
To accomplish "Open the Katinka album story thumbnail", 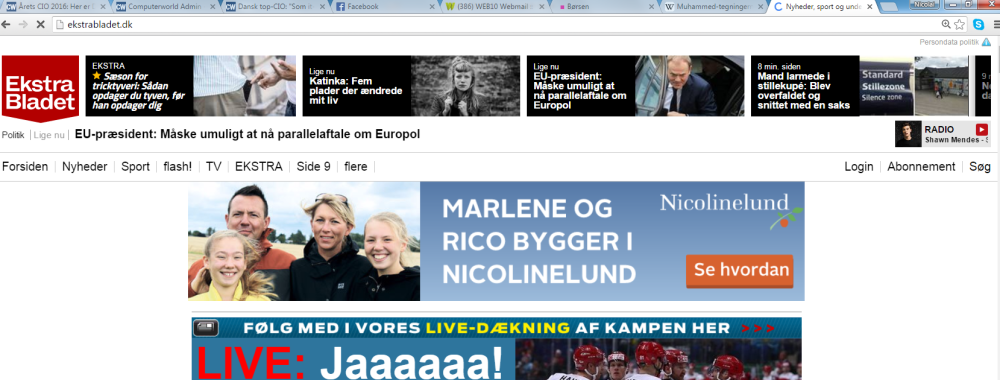I will coord(465,86).
